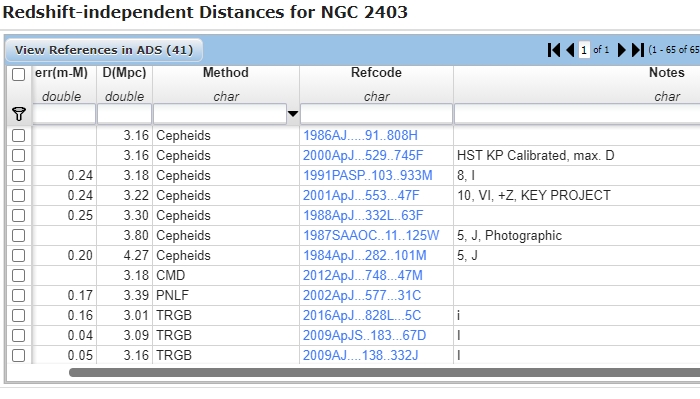700x399 pixels.
Task: Click View References in ADS (41) button
Action: pyautogui.click(x=104, y=50)
